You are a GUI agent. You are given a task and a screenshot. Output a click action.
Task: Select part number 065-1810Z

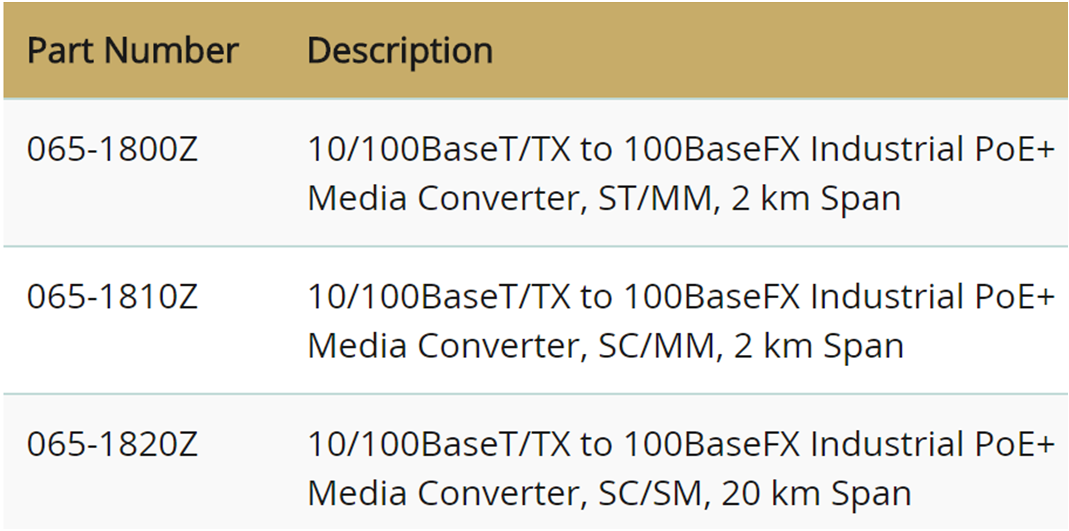(112, 297)
